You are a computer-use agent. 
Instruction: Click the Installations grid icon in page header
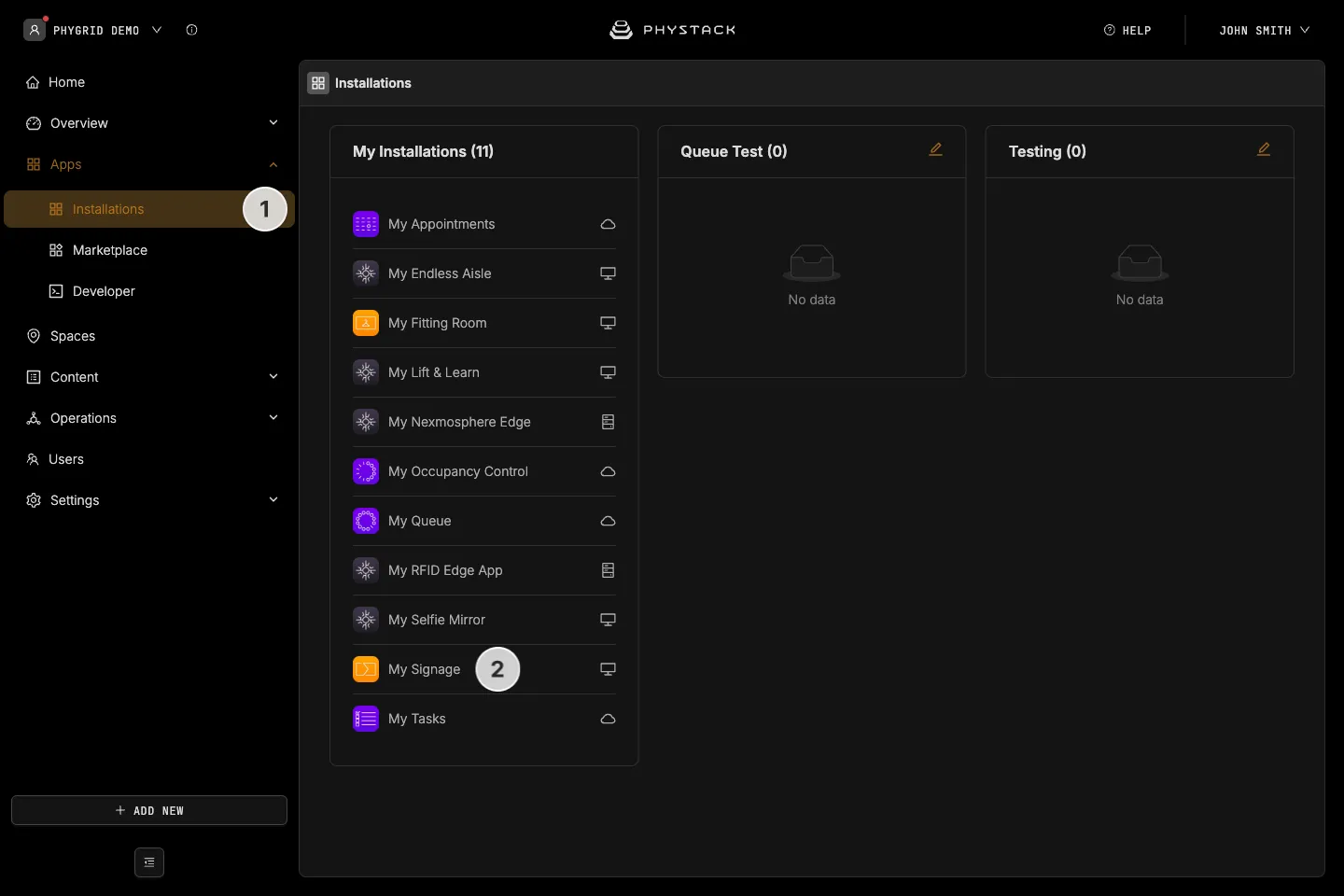tap(318, 83)
